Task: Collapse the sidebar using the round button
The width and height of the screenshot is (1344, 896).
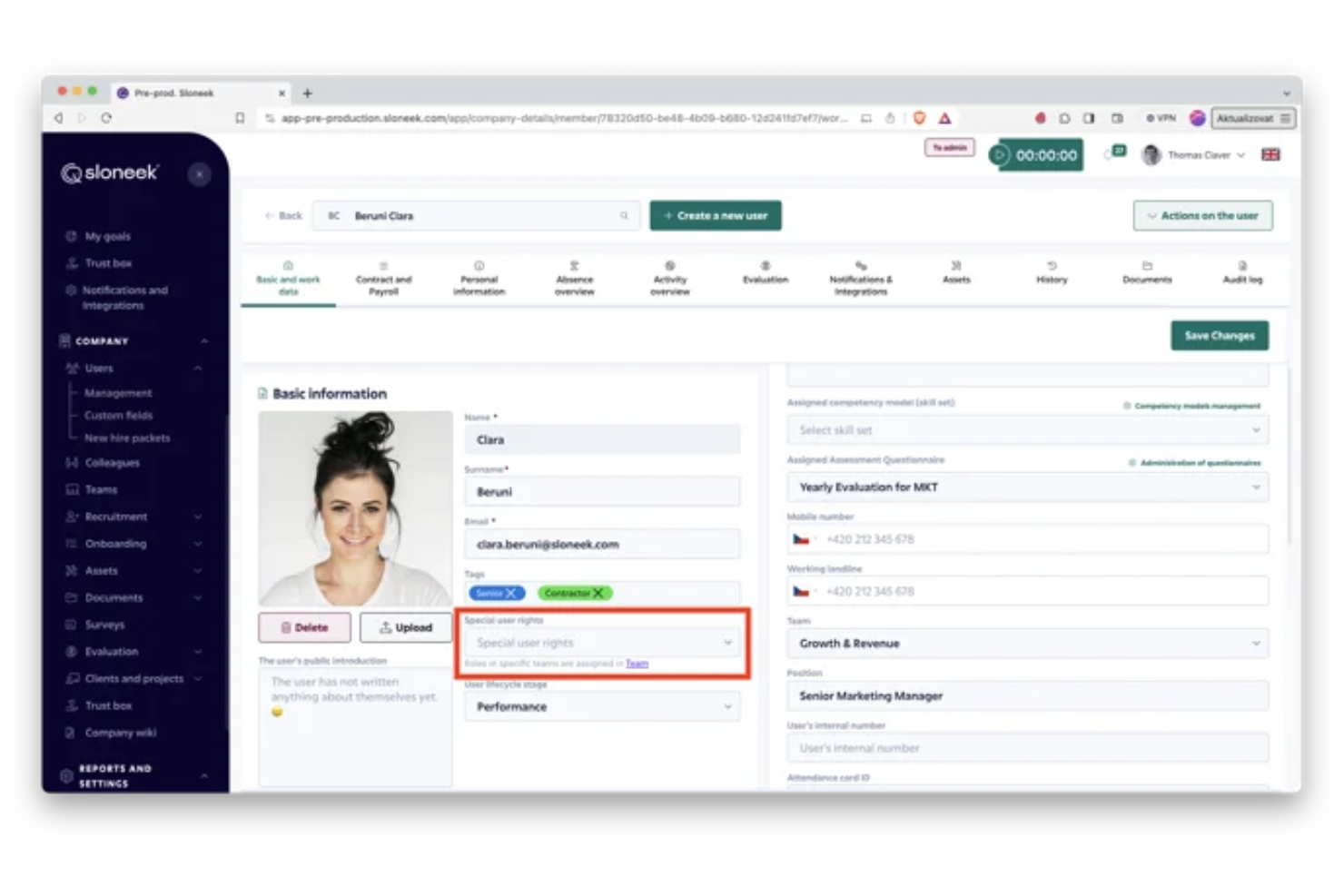Action: [x=199, y=173]
